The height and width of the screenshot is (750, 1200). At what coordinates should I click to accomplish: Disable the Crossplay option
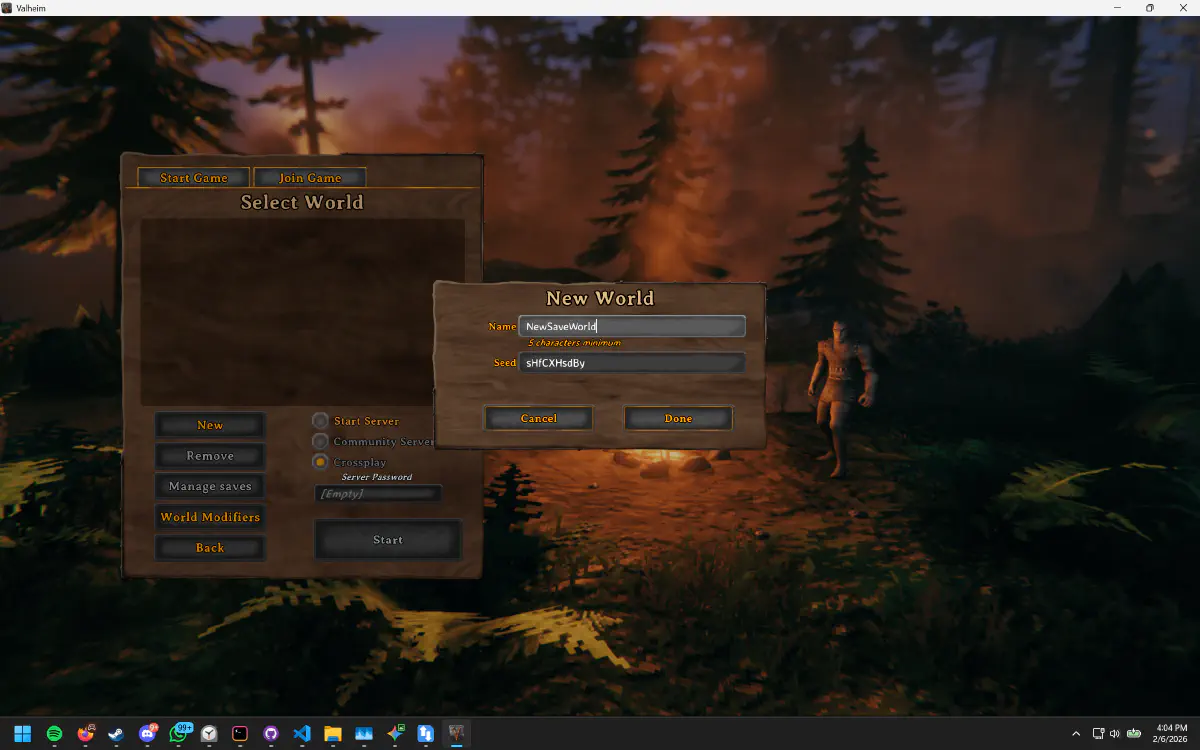click(320, 462)
